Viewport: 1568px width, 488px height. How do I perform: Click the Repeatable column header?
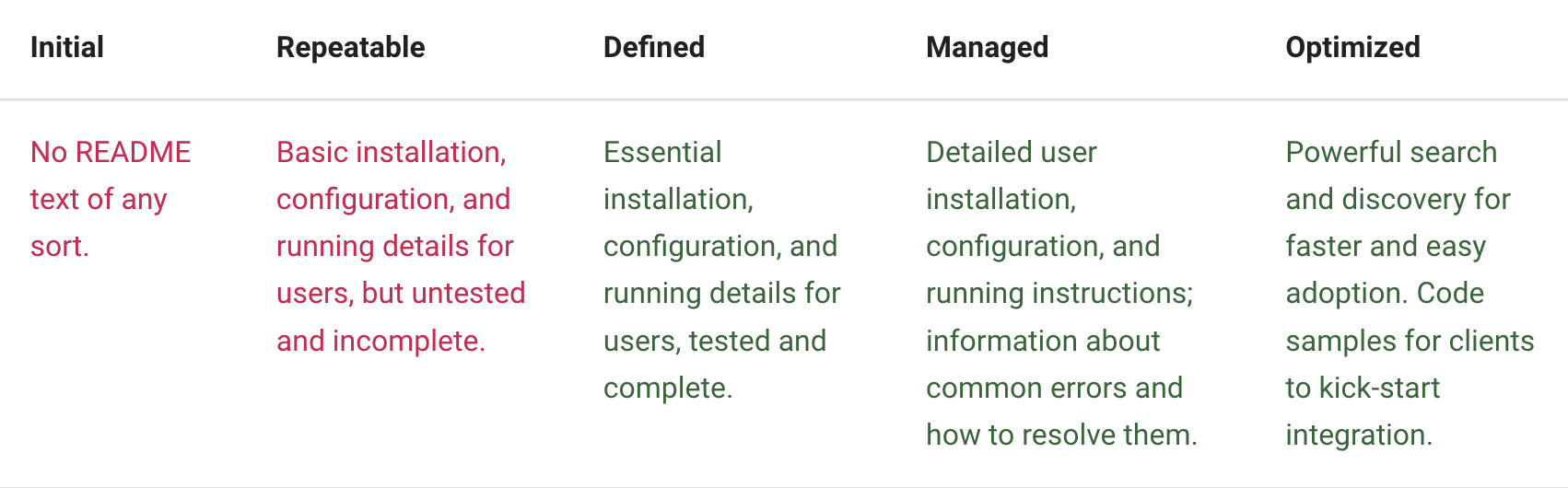click(350, 47)
